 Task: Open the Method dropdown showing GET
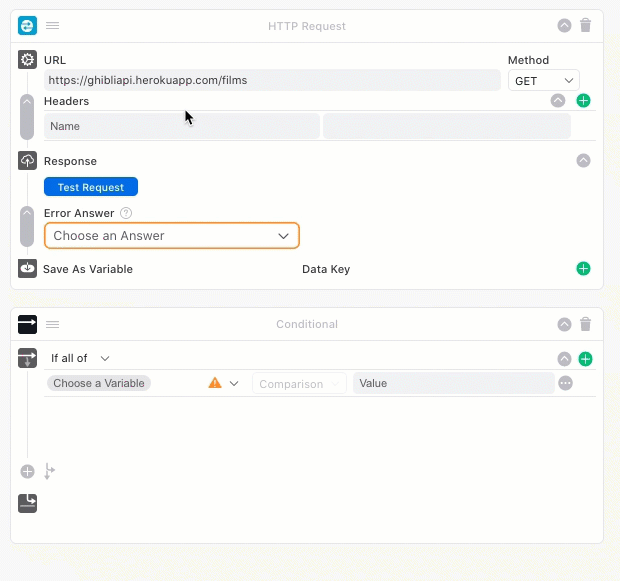tap(543, 80)
